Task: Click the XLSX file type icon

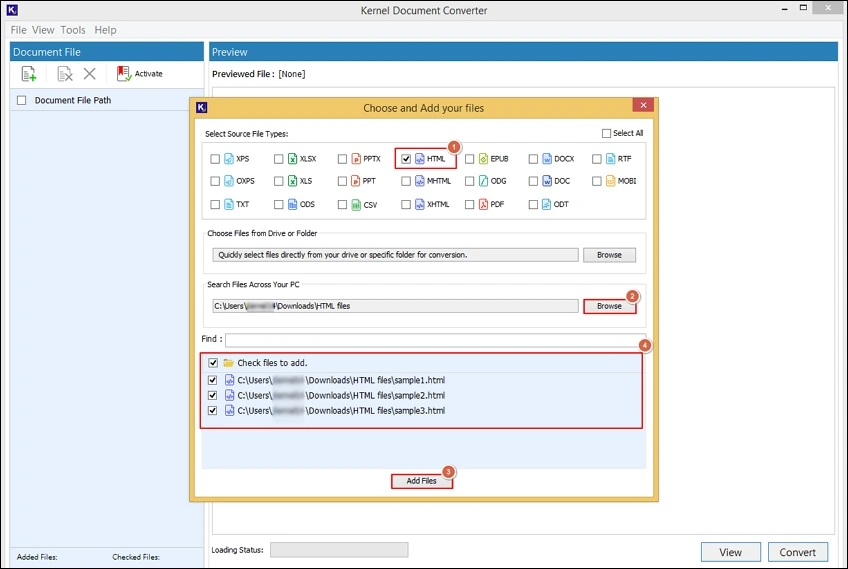Action: tap(293, 158)
